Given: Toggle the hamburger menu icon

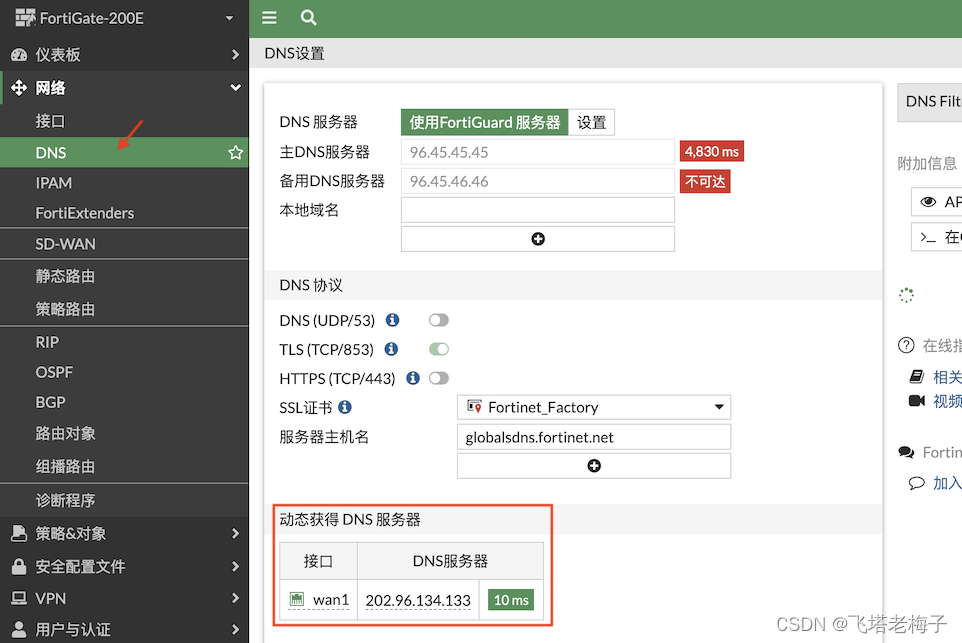Looking at the screenshot, I should pyautogui.click(x=269, y=18).
